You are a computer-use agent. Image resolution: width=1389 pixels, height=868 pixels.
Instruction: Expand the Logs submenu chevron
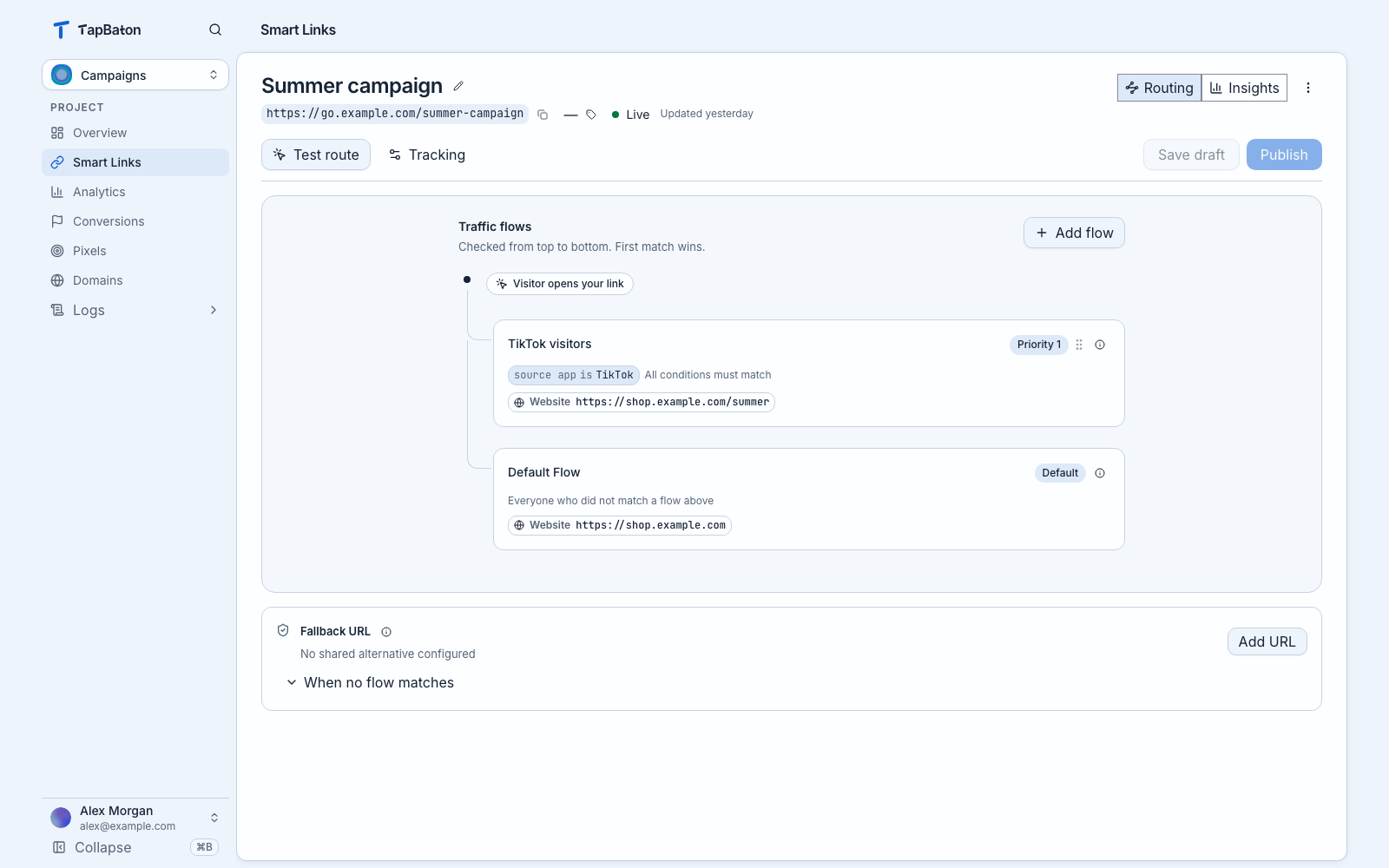click(x=214, y=310)
